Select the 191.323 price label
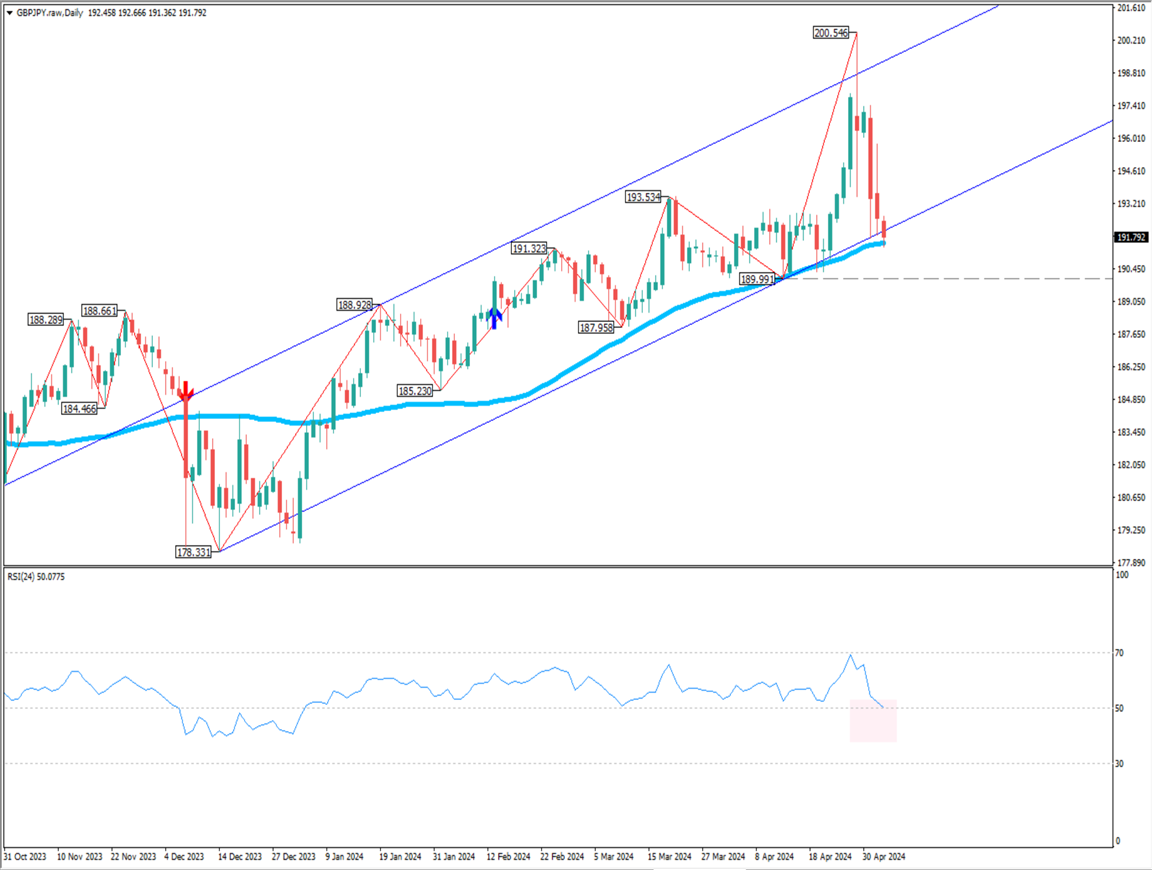 528,248
